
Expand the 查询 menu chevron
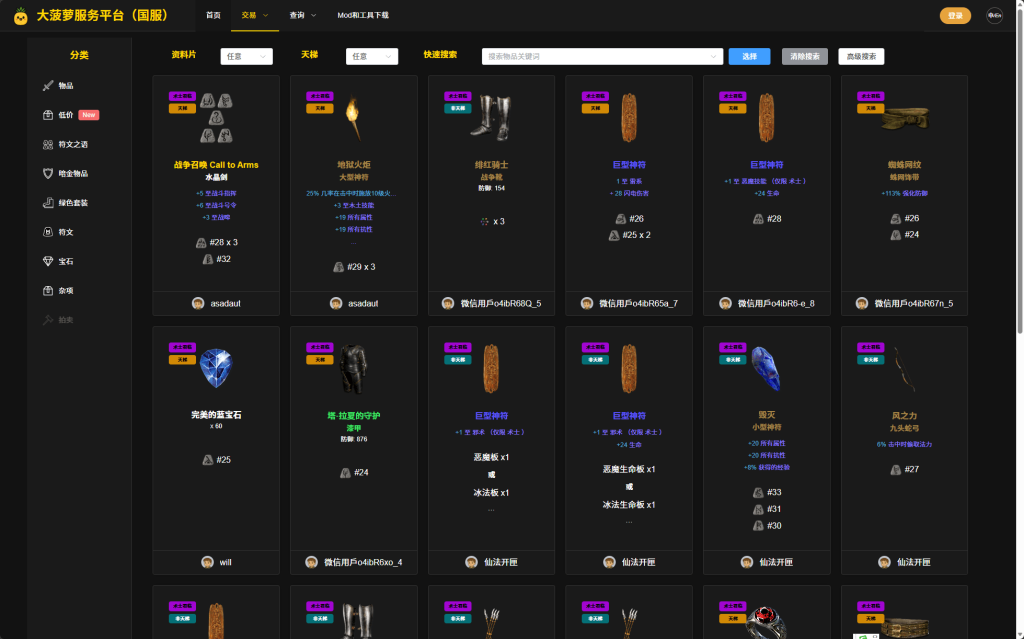(x=313, y=15)
